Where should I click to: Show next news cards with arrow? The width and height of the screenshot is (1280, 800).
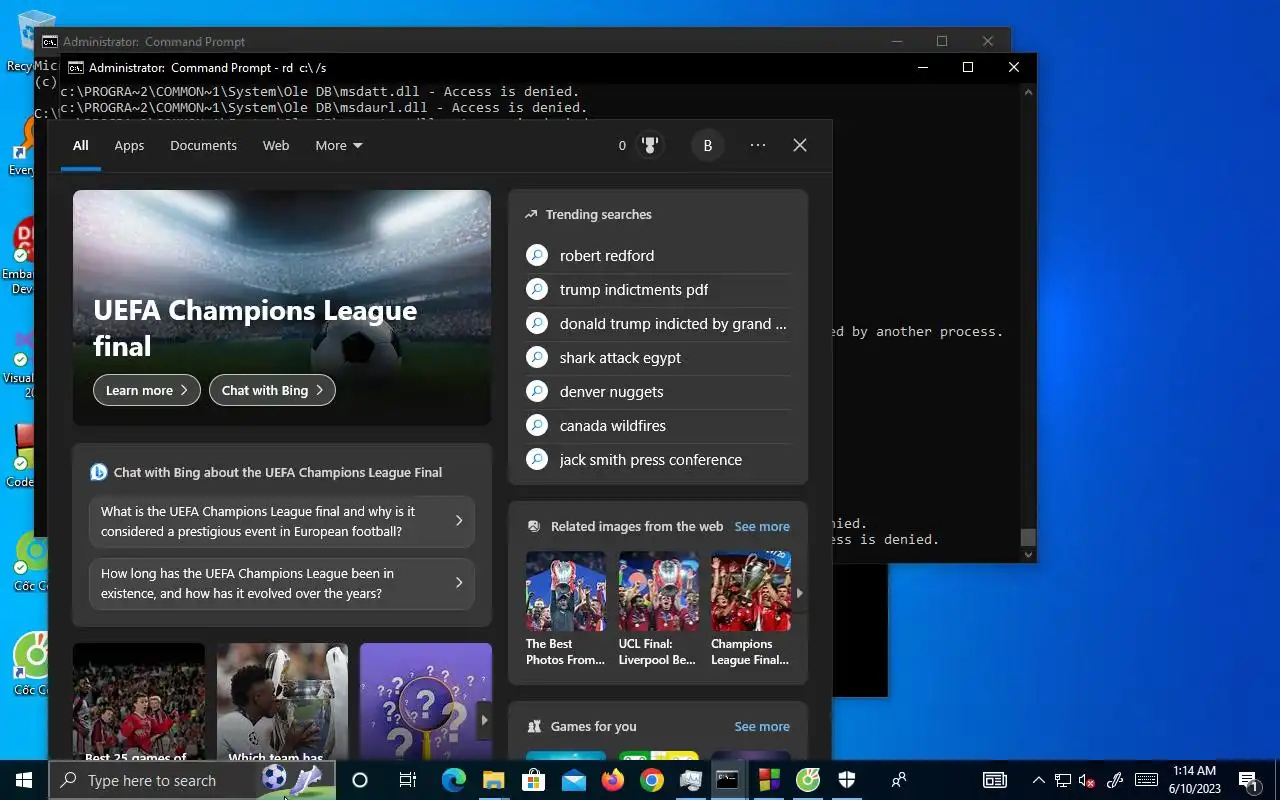[484, 719]
